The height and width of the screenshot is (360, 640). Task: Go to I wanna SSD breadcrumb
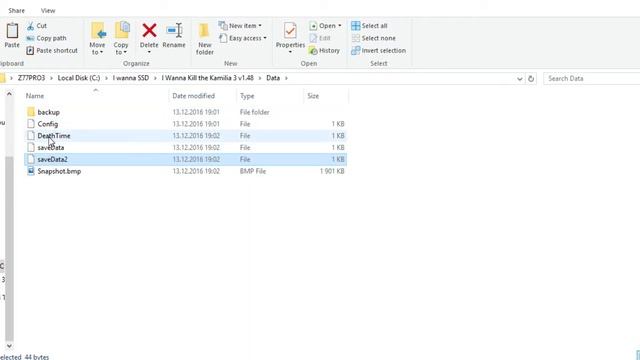[131, 78]
